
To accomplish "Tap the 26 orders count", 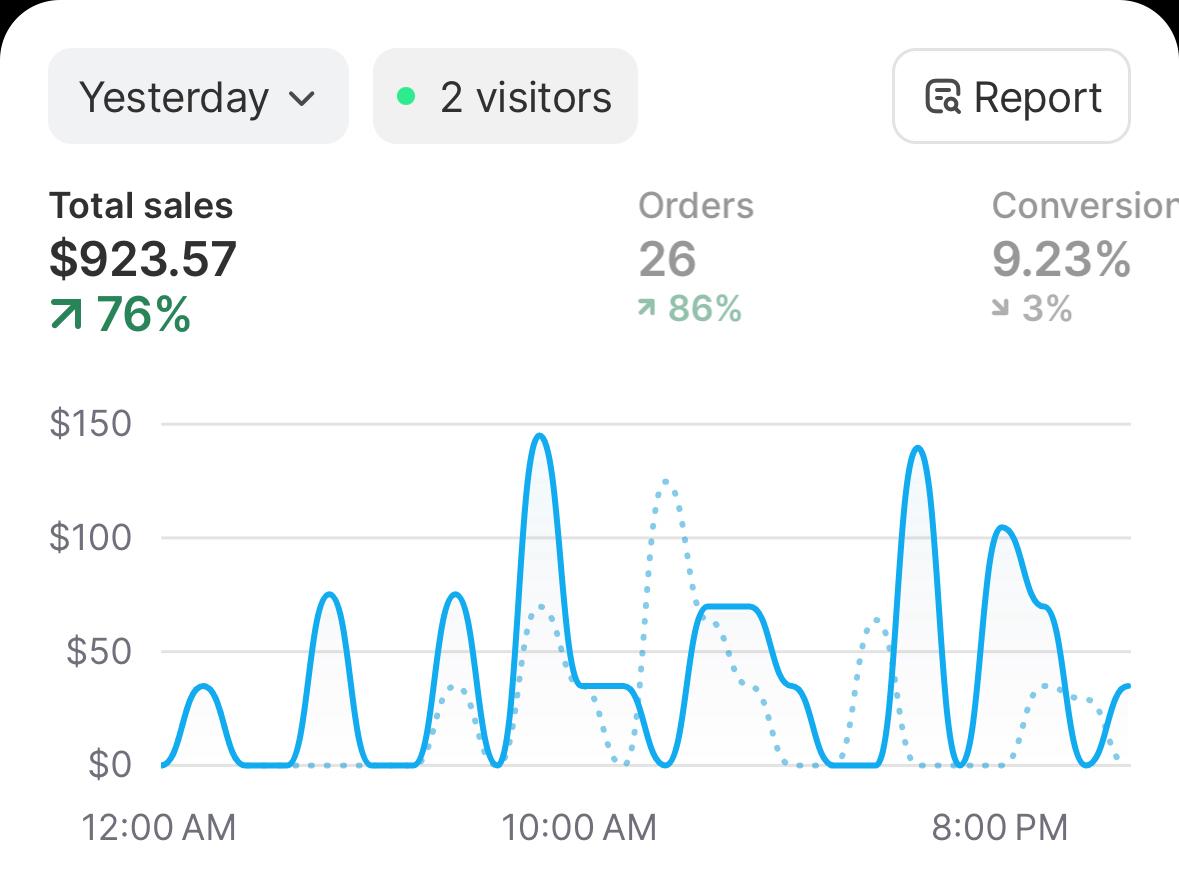I will 667,259.
